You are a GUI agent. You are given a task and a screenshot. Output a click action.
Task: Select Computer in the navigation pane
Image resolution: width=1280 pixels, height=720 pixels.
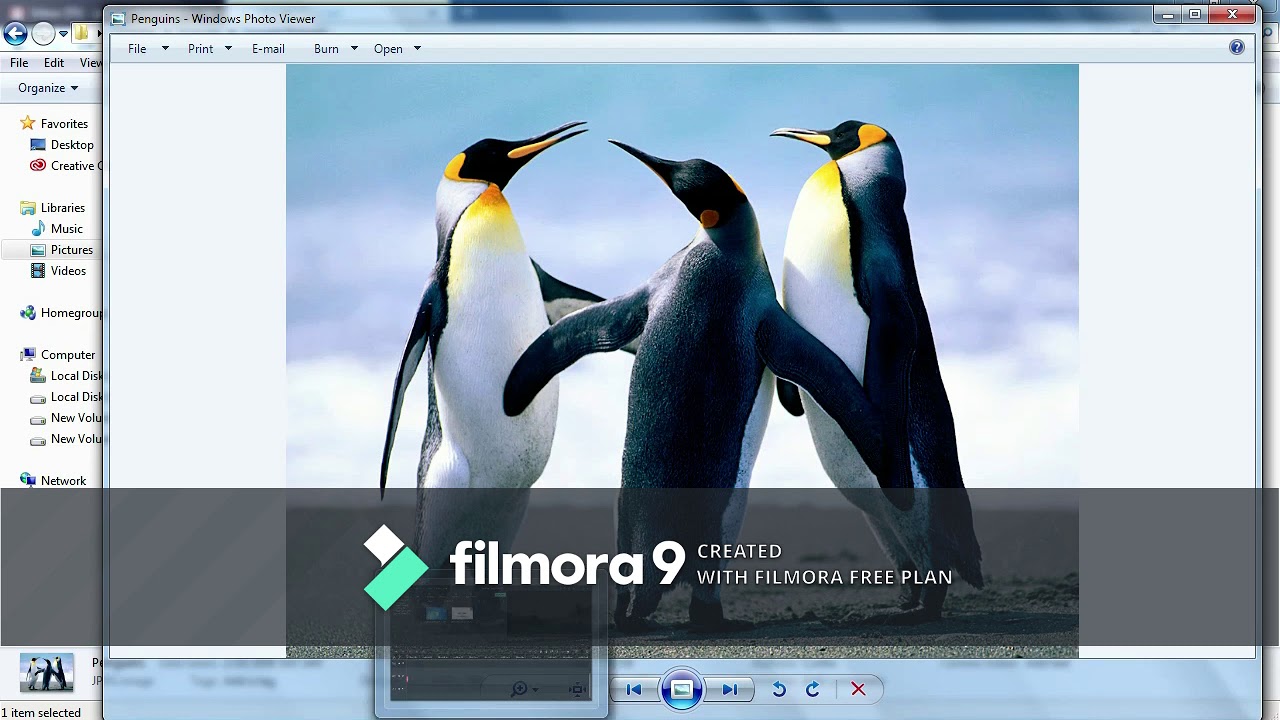[x=68, y=355]
